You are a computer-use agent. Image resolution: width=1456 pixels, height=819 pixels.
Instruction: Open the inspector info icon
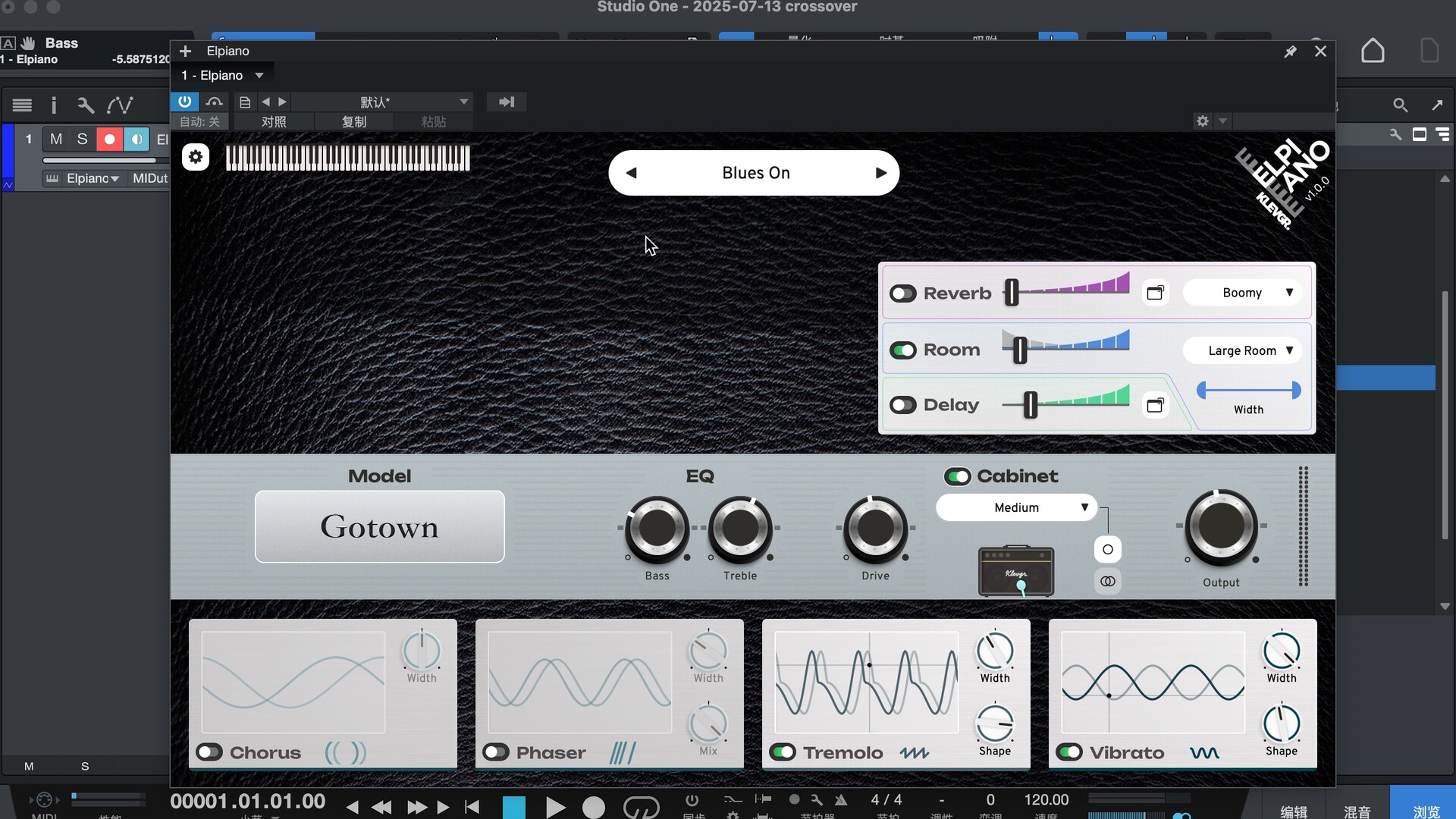pyautogui.click(x=53, y=105)
